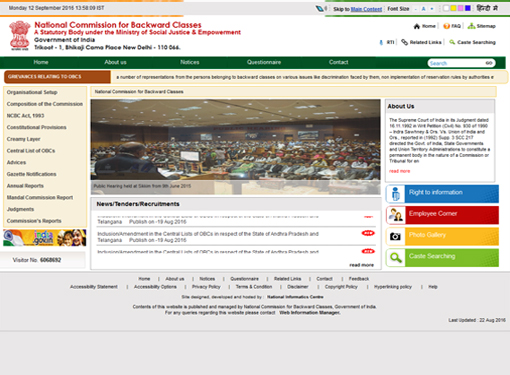Select the blue color theme swatch
The image size is (510, 375).
468,8
